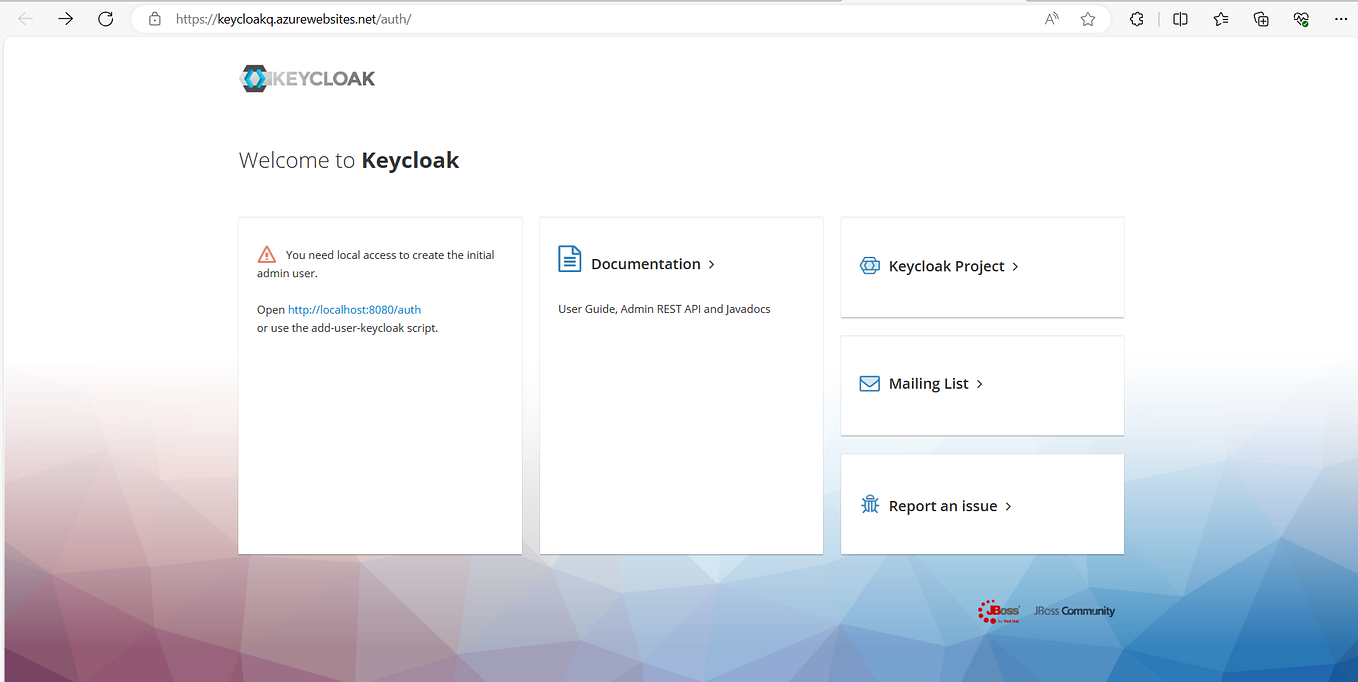Viewport: 1358px width, 682px height.
Task: Open Browser essentials heart icon
Action: pos(1300,19)
